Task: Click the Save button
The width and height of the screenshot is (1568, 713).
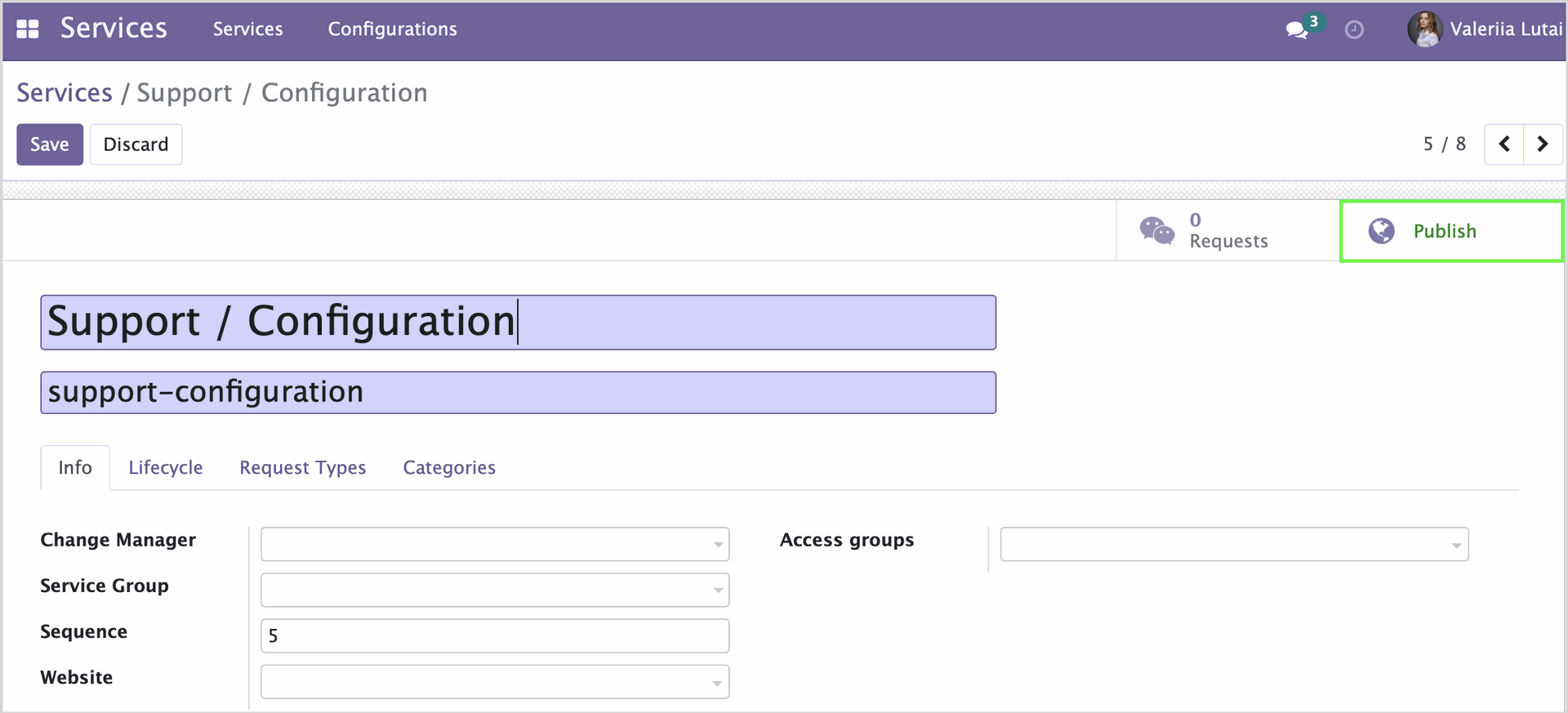Action: 50,145
